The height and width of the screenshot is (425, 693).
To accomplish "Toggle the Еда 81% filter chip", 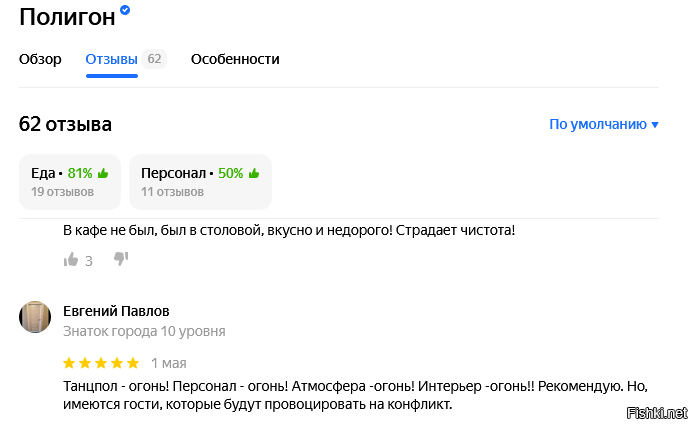I will click(x=70, y=181).
